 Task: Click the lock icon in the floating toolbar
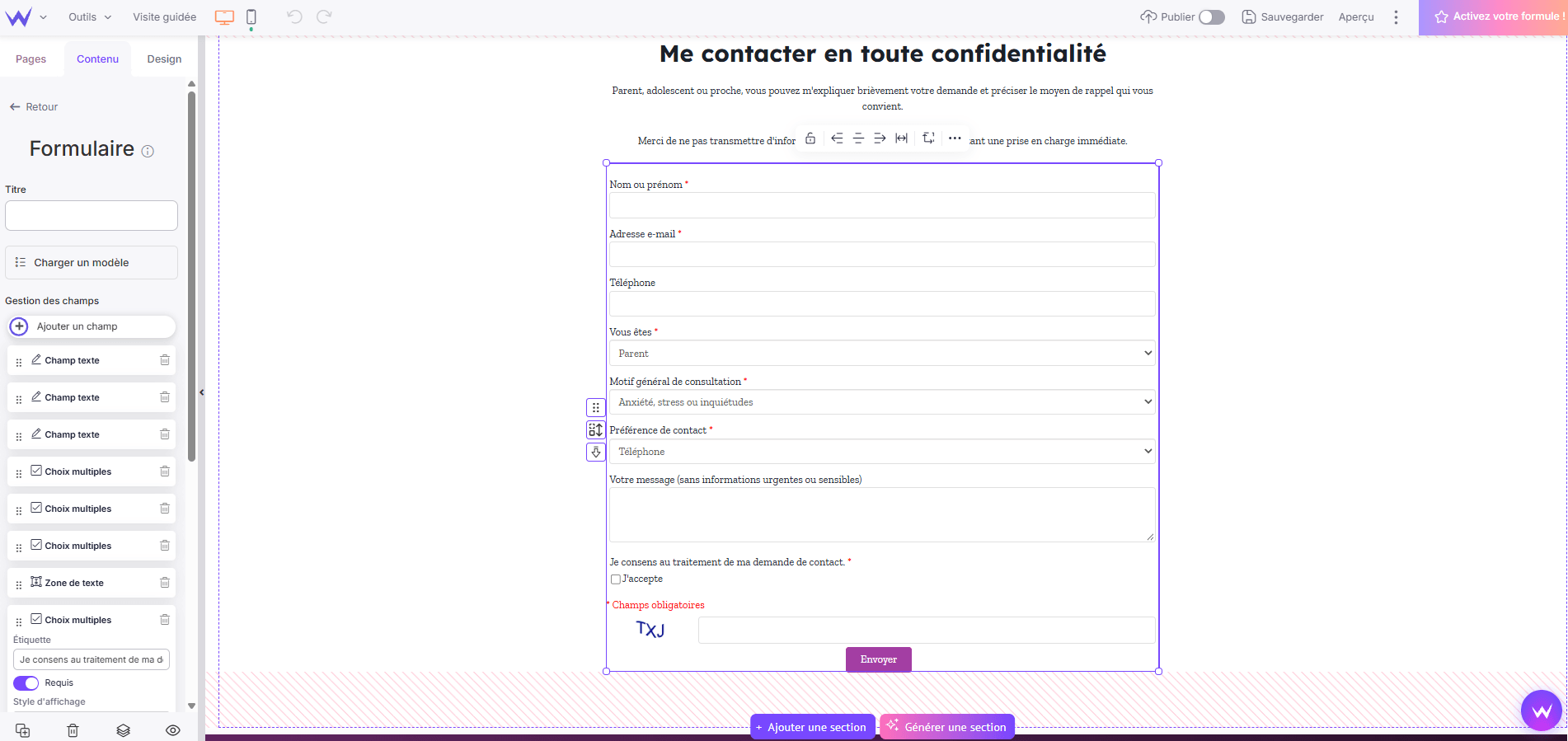pos(810,138)
